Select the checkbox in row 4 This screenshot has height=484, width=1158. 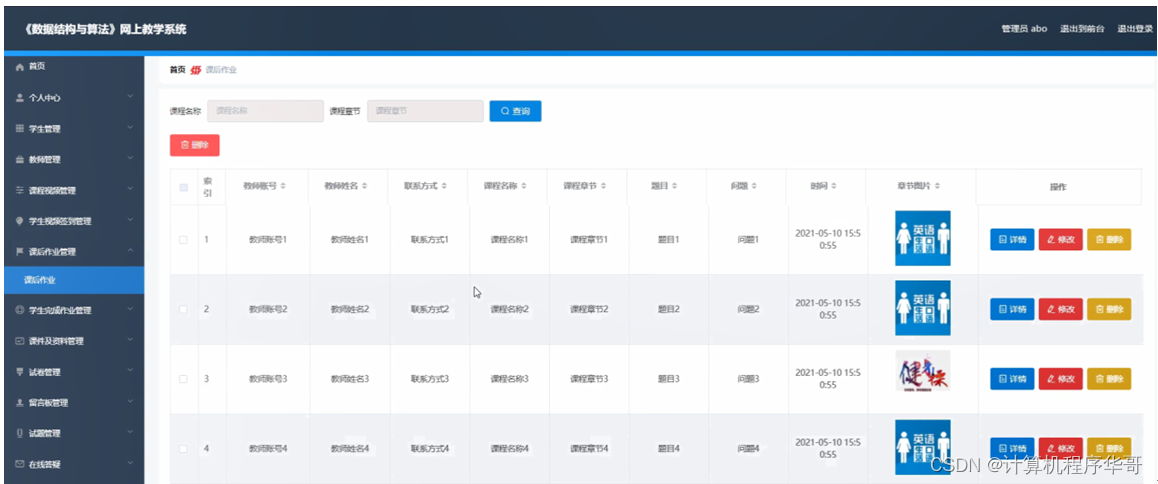point(184,449)
